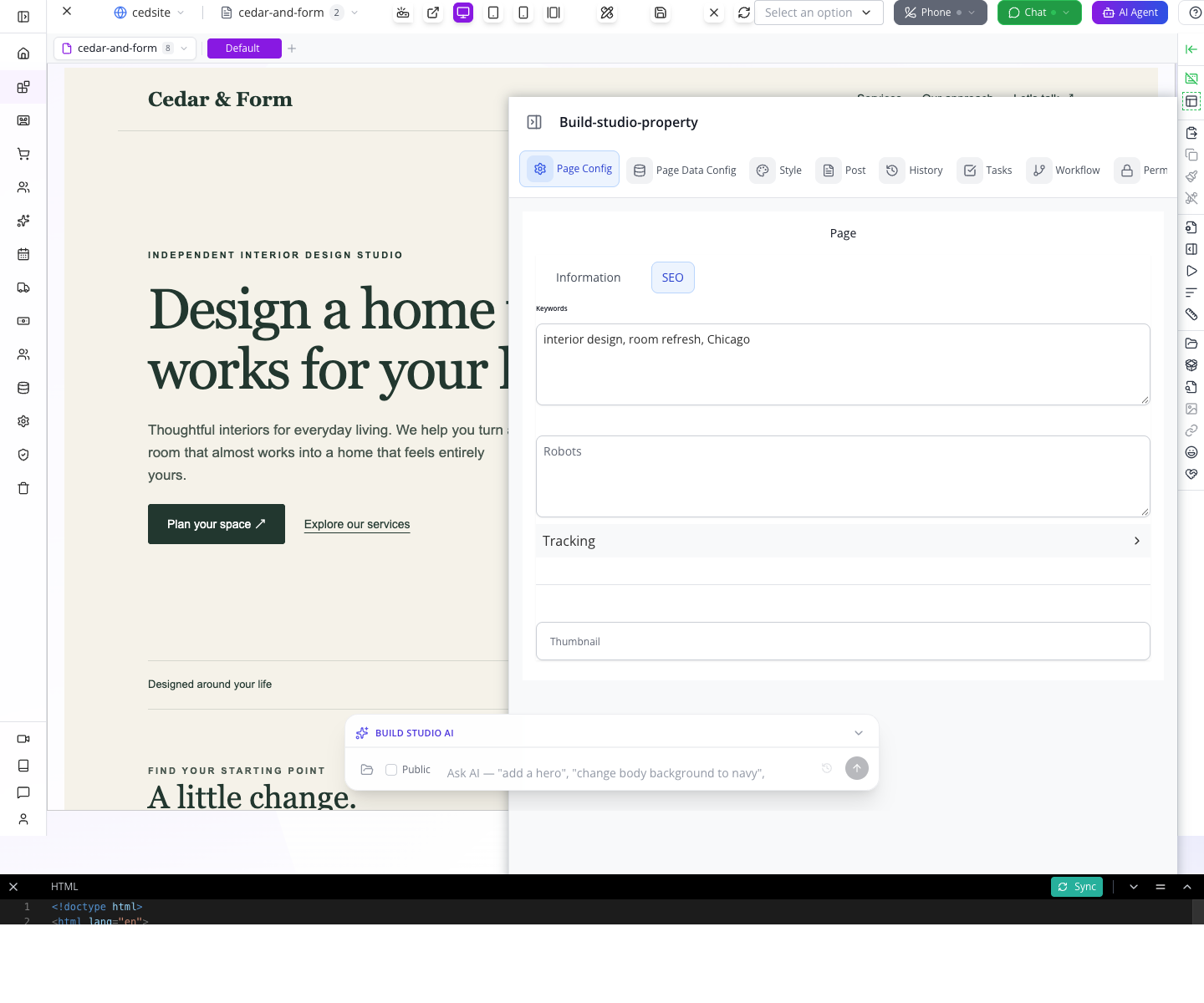Switch to mobile phone viewport preview
This screenshot has width=1204, height=1003.
pos(523,13)
